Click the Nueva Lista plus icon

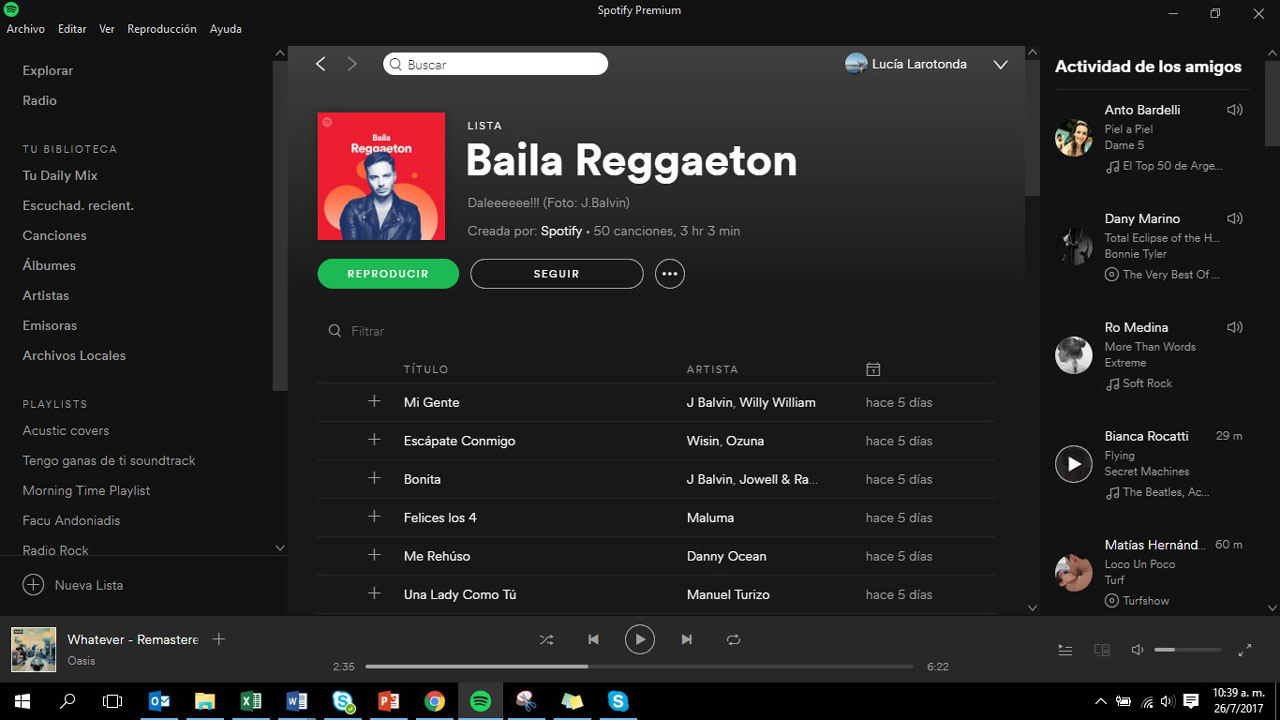coord(33,585)
